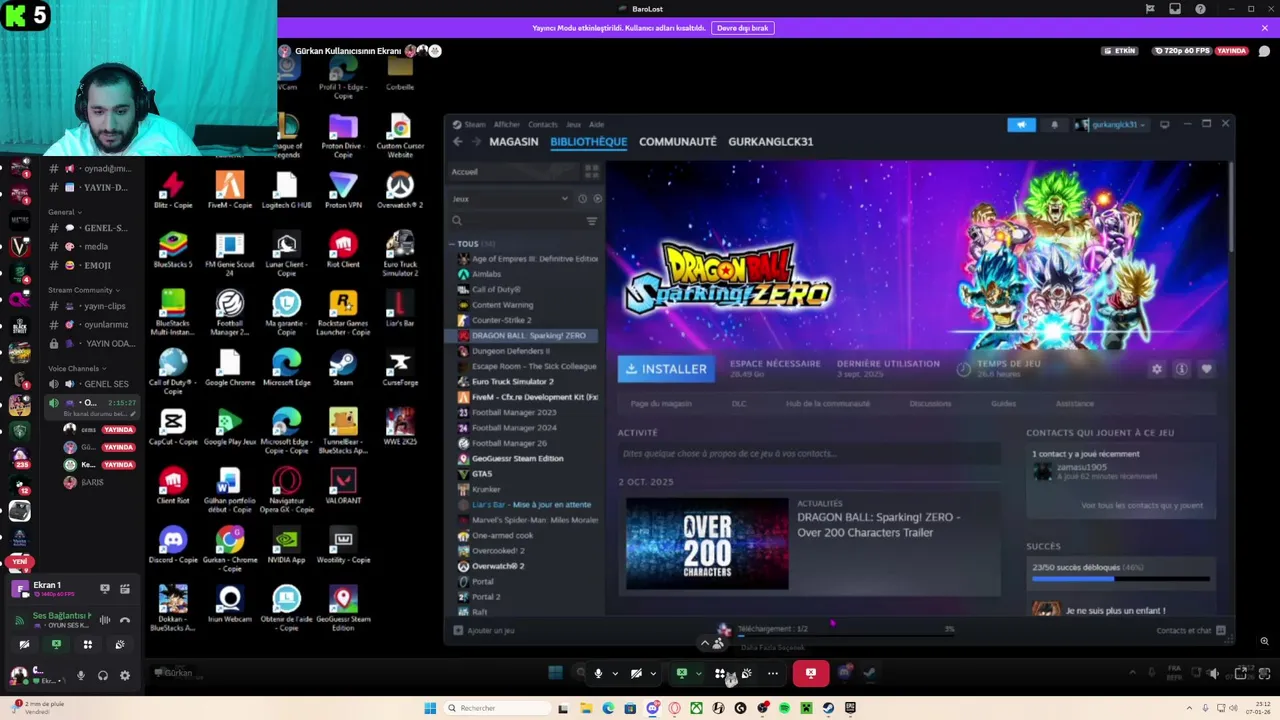This screenshot has width=1280, height=720.
Task: Select the Steam desktop shortcut
Action: [x=343, y=368]
